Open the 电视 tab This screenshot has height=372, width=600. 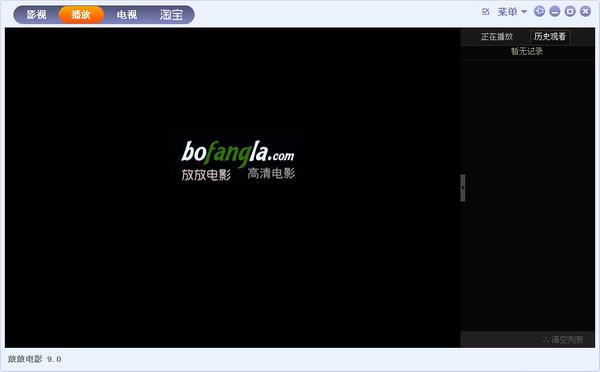[x=127, y=15]
